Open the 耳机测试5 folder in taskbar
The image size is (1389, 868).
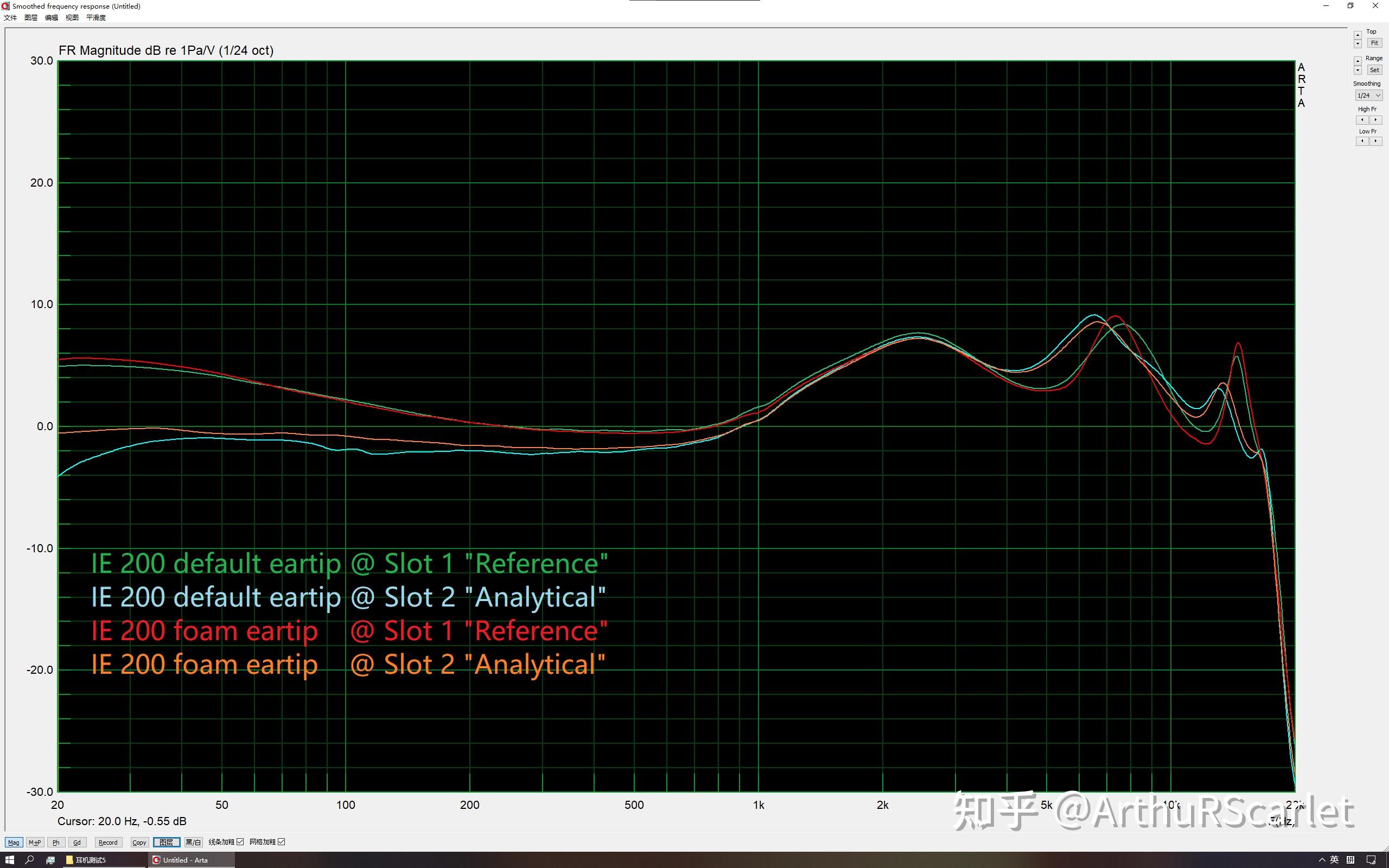[x=86, y=859]
